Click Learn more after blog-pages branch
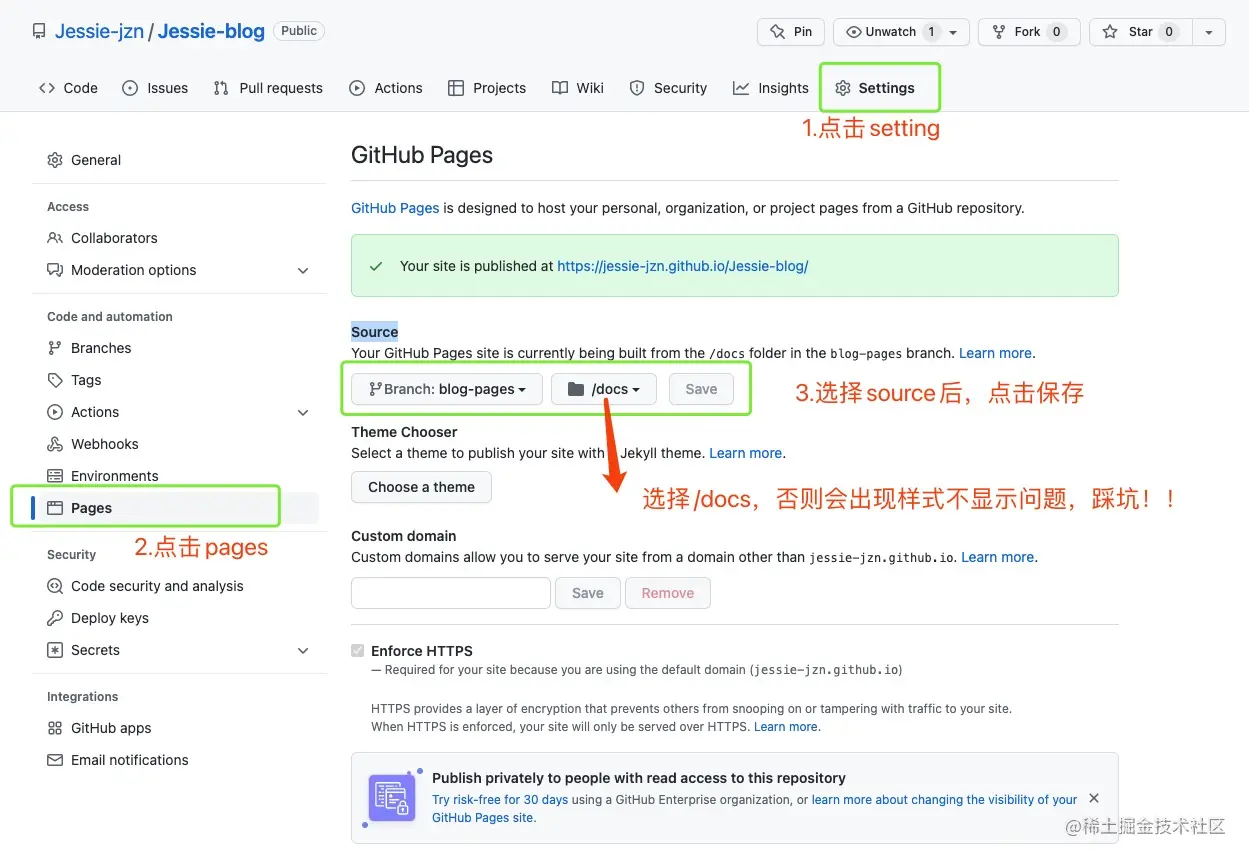The width and height of the screenshot is (1249, 860). pyautogui.click(x=995, y=353)
